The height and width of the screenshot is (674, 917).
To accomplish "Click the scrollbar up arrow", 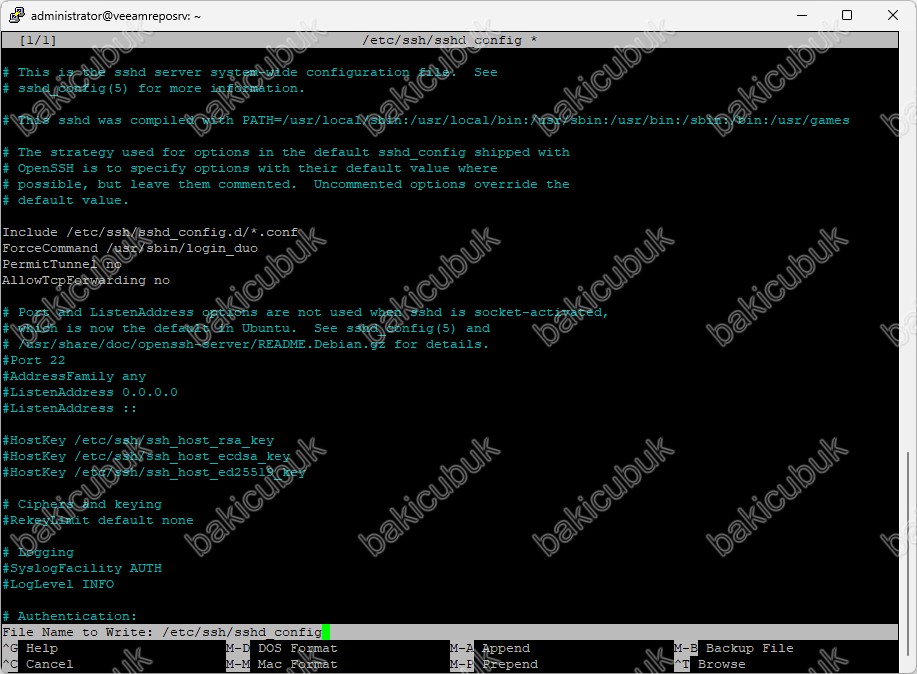I will [907, 40].
